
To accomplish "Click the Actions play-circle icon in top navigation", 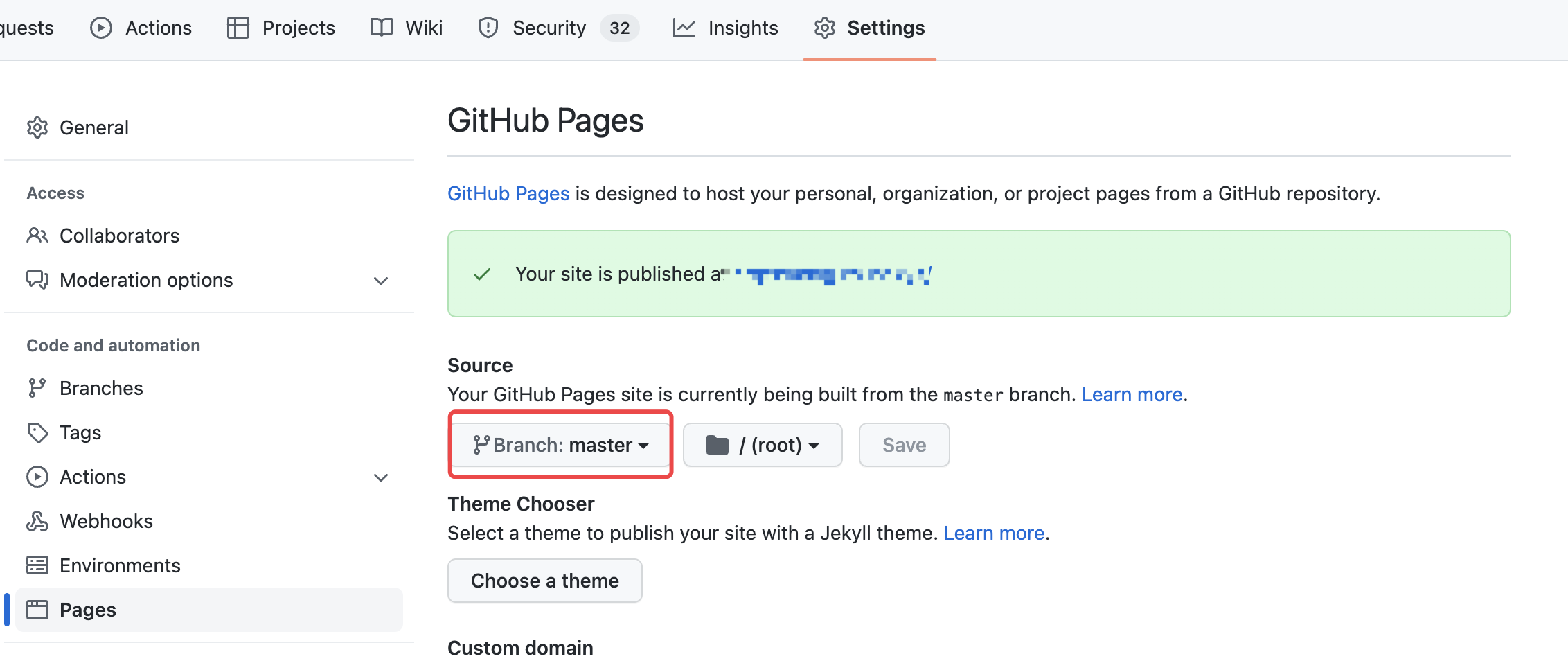I will click(x=101, y=28).
